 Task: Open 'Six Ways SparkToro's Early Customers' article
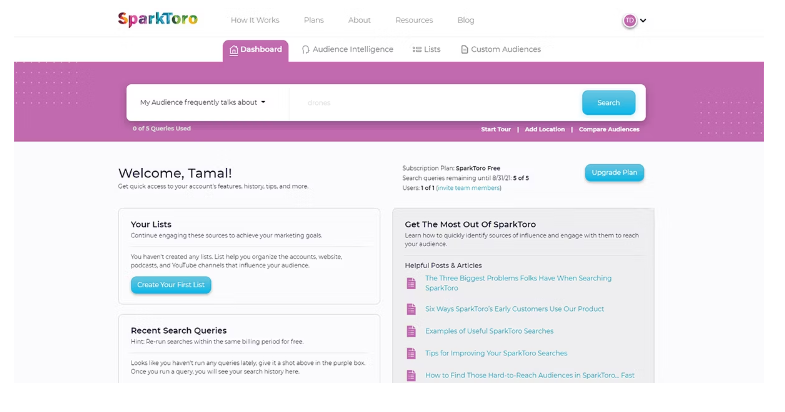tap(515, 309)
